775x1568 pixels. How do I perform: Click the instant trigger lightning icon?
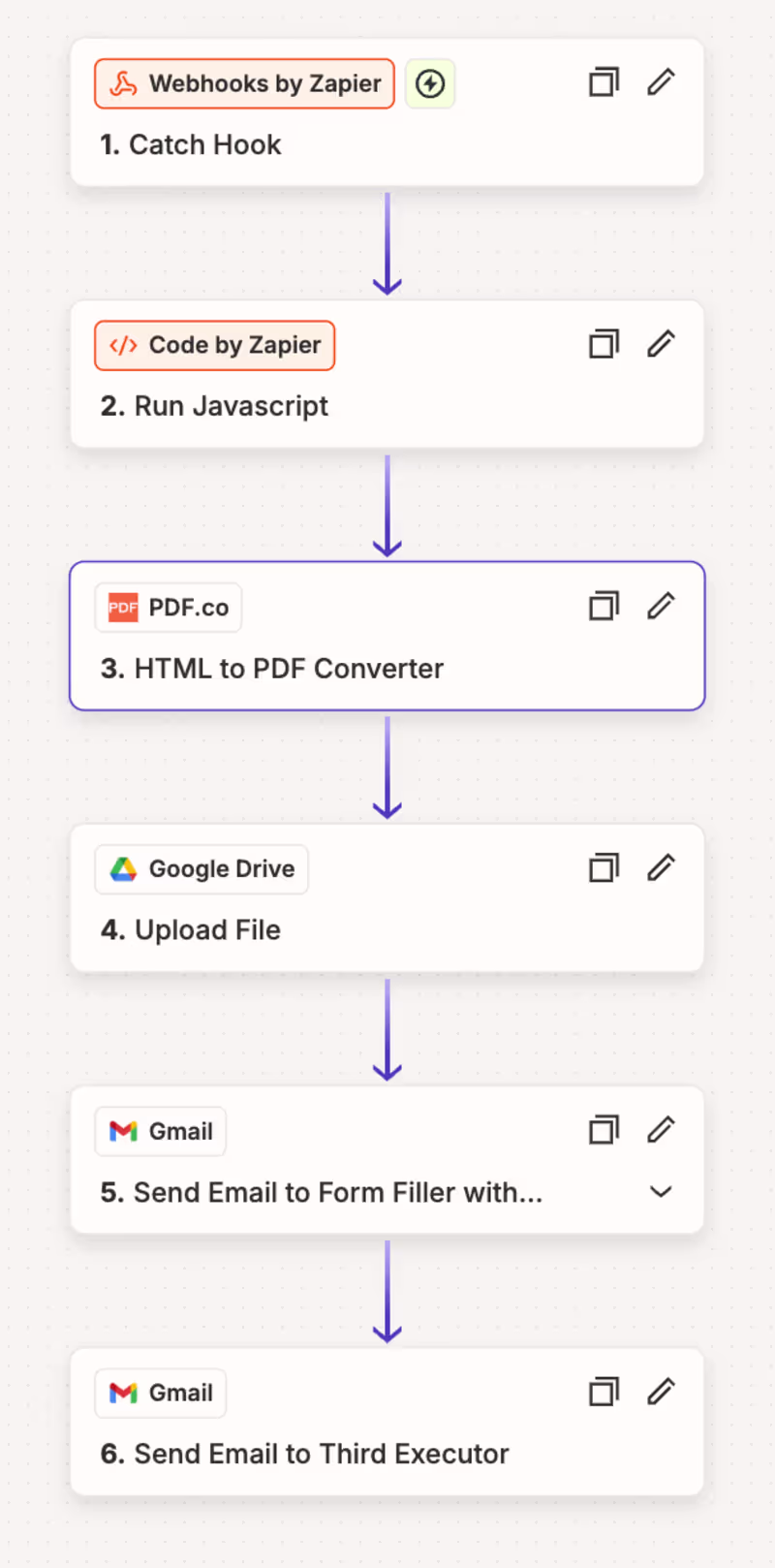tap(430, 84)
